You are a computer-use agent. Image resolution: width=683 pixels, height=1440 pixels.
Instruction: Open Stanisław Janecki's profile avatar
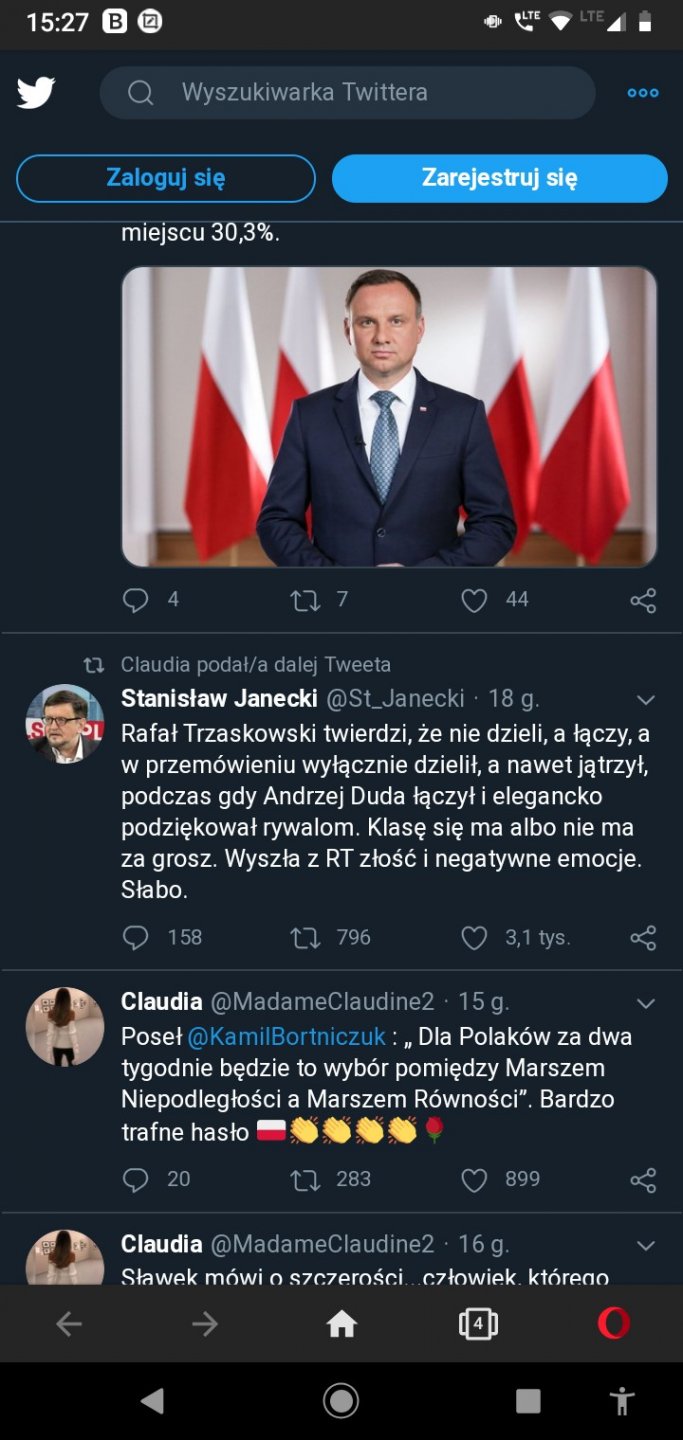(65, 724)
